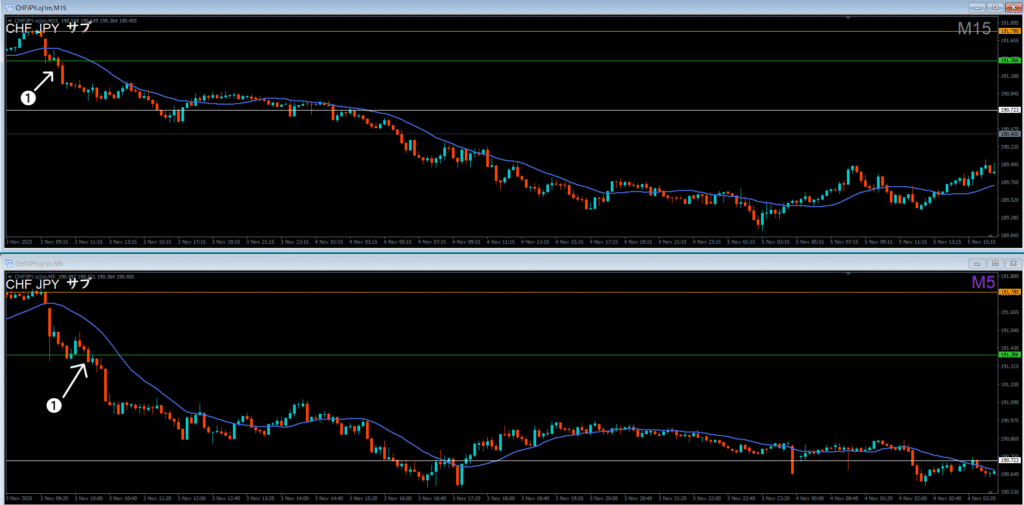Click the large M15 timeframe label

pyautogui.click(x=973, y=30)
